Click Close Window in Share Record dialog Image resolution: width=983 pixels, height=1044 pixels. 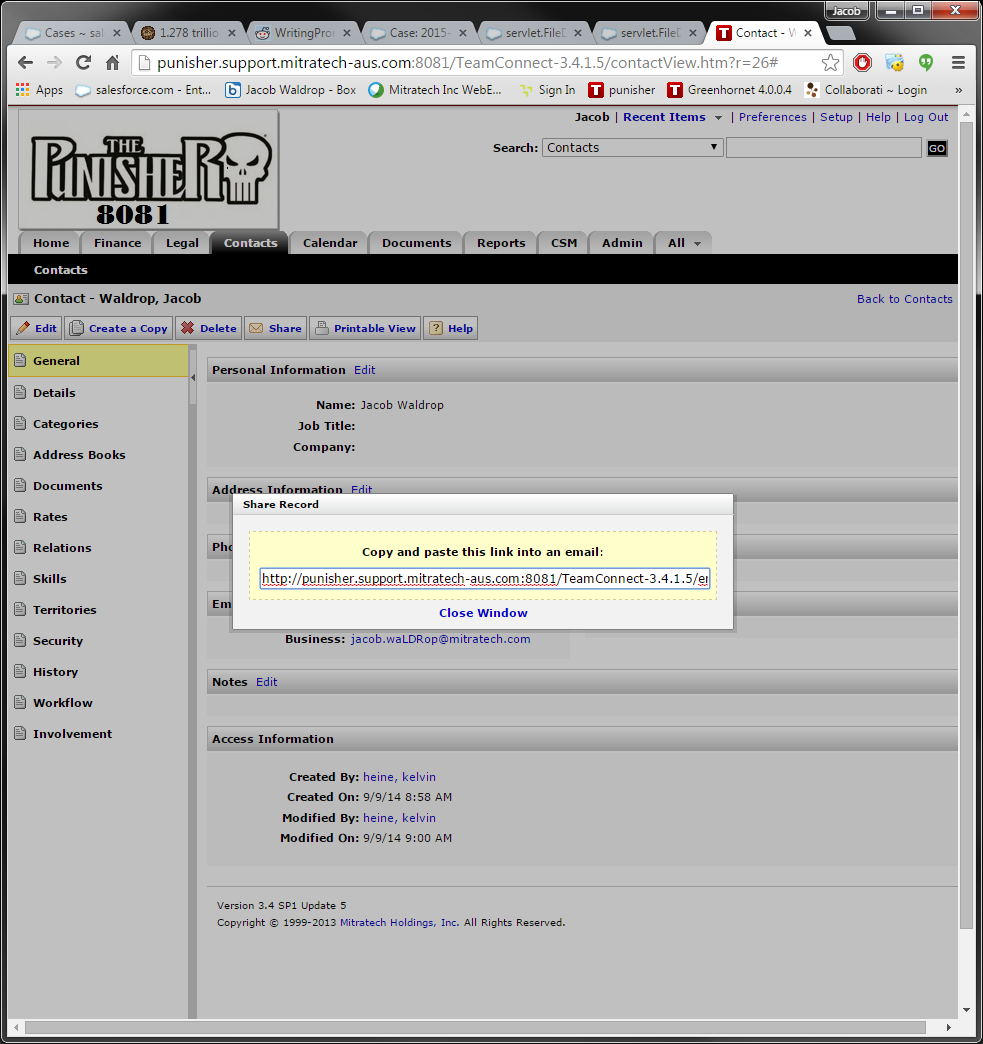[x=483, y=613]
